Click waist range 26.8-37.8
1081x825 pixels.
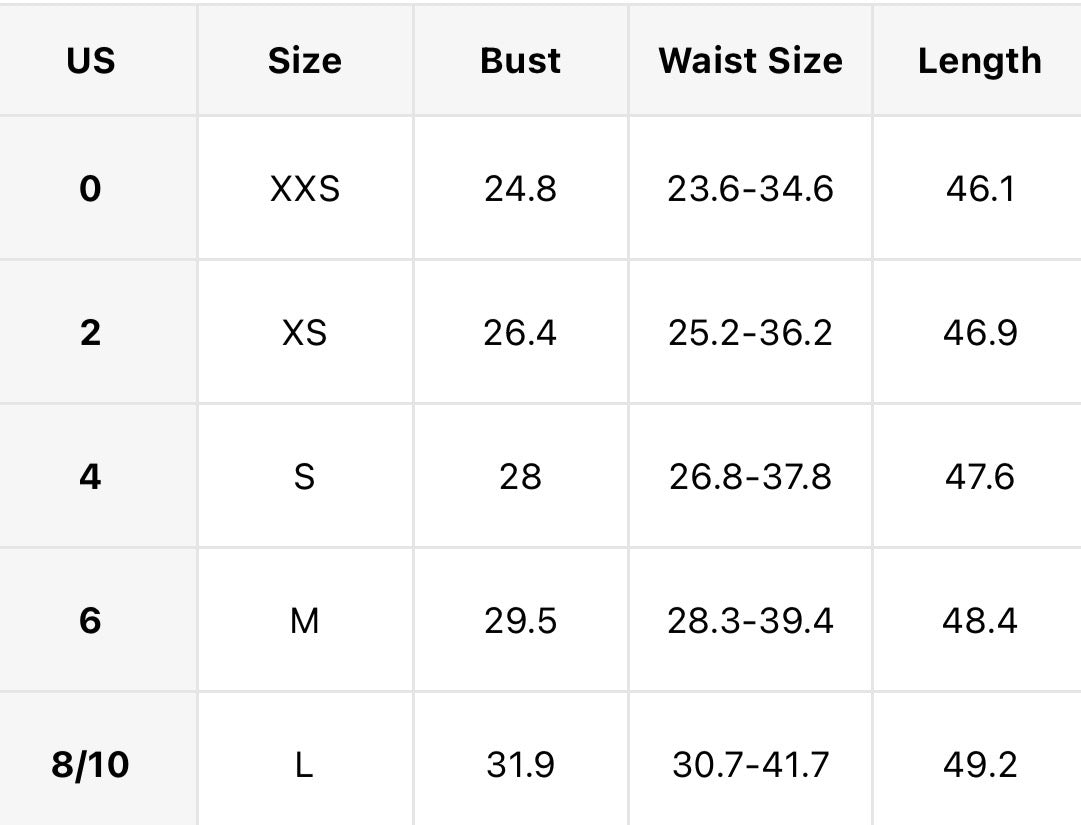750,476
